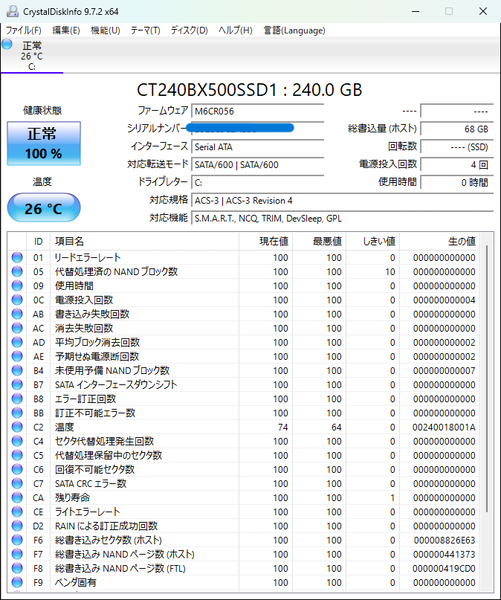
Task: Click status orb for C7 SATA CRC エラー数
Action: [x=17, y=484]
